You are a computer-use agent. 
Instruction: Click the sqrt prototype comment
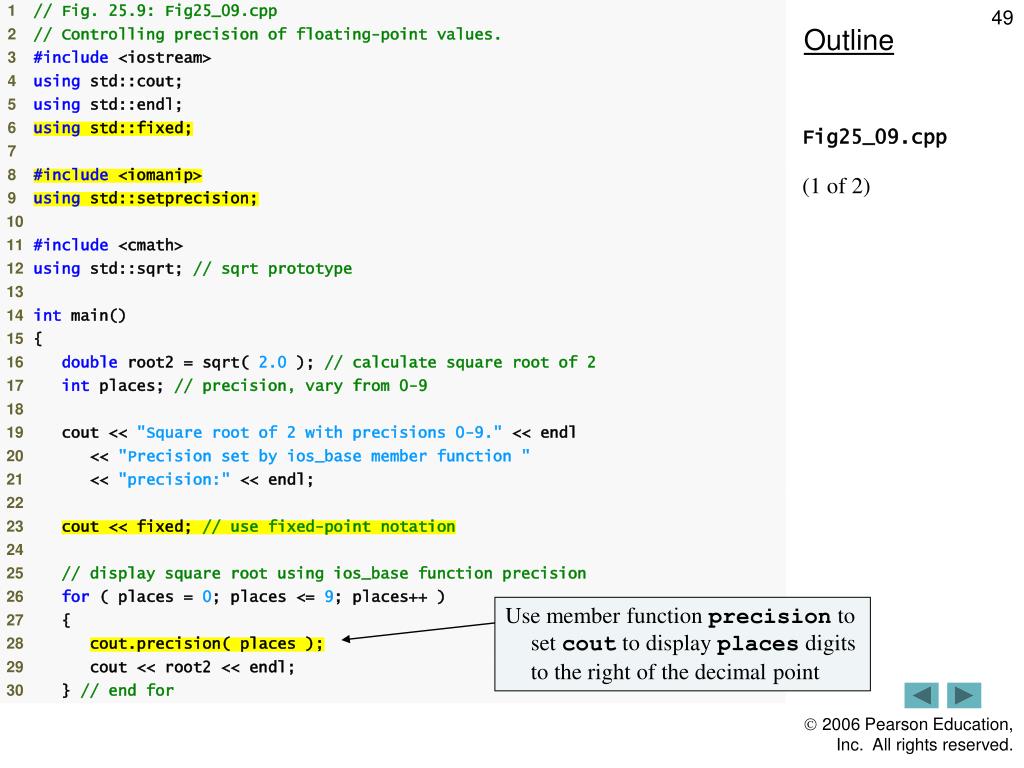coord(272,268)
